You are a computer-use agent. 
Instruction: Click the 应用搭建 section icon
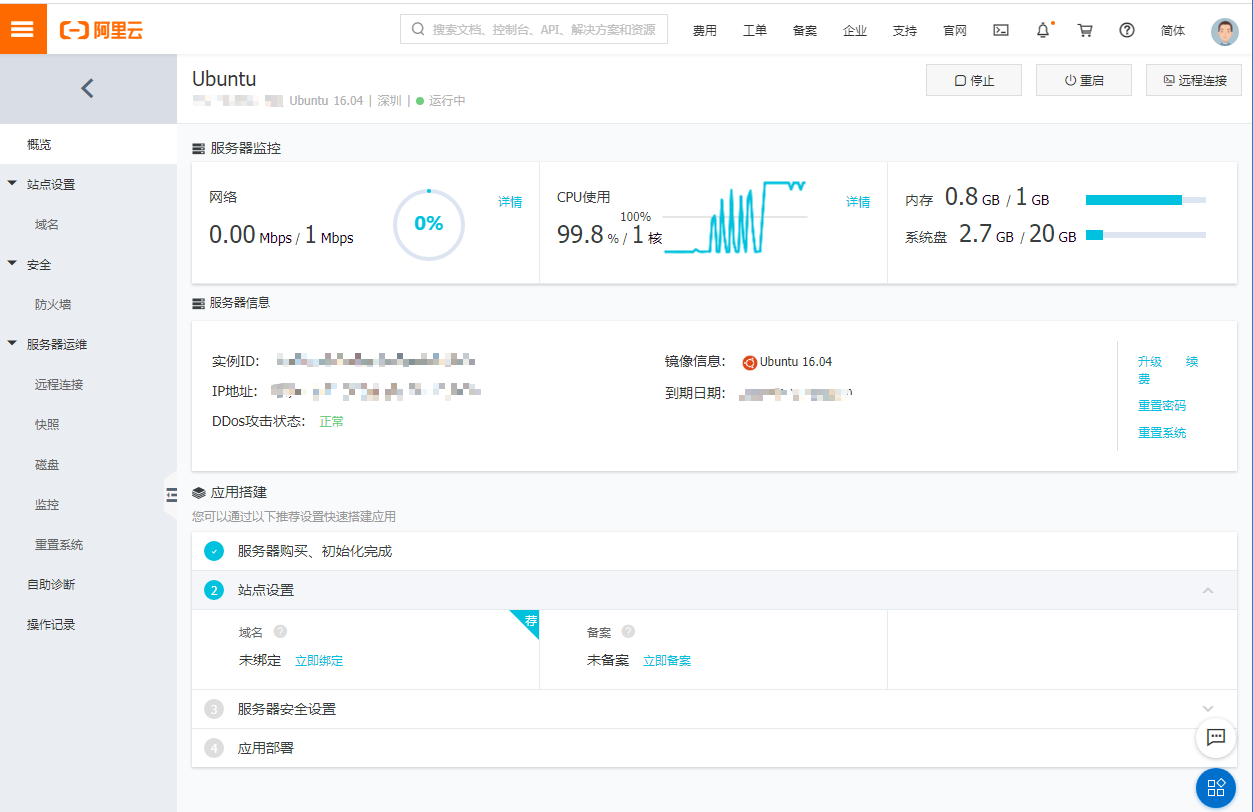(x=198, y=493)
